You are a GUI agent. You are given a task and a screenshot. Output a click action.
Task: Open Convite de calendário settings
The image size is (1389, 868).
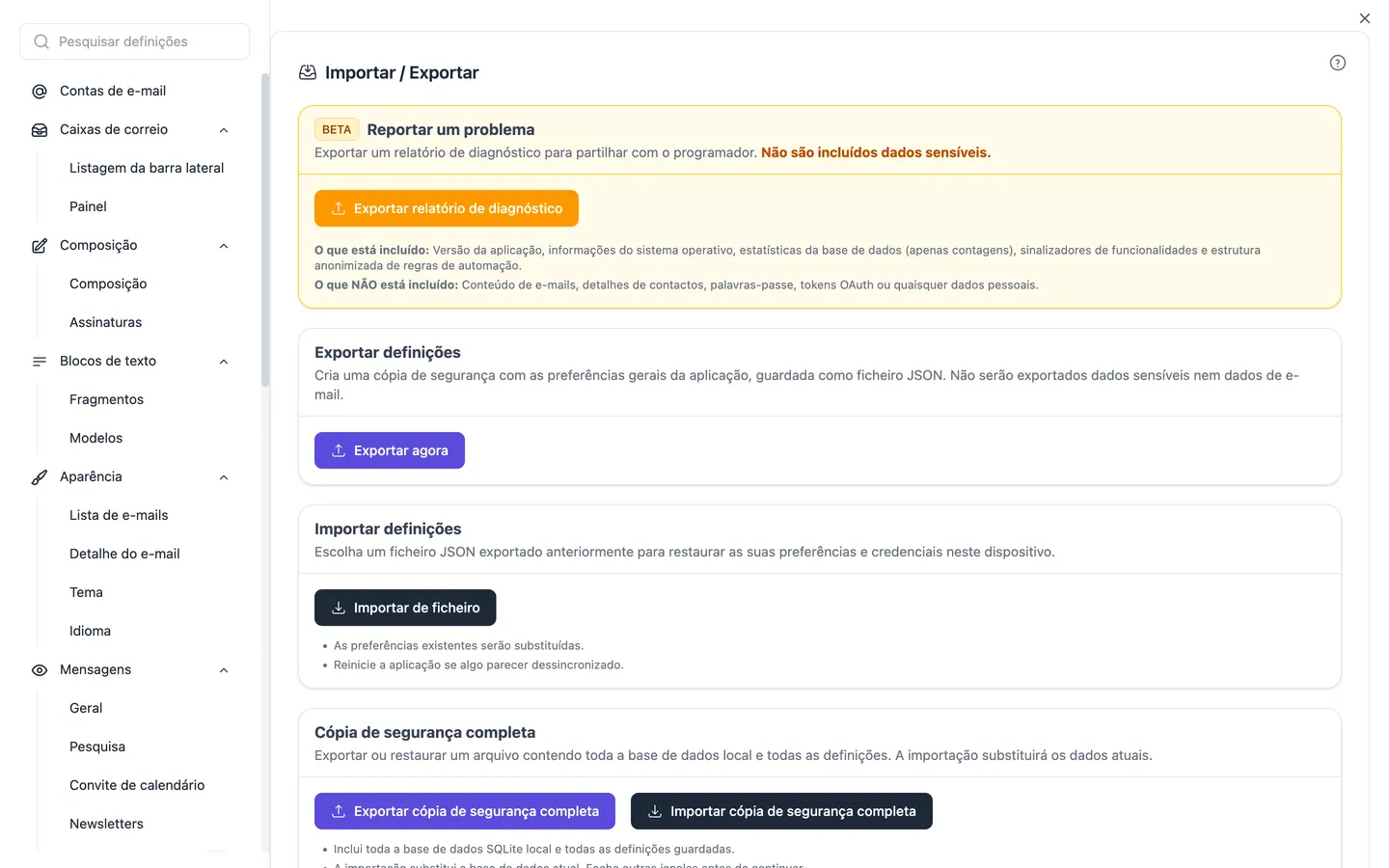(x=137, y=785)
